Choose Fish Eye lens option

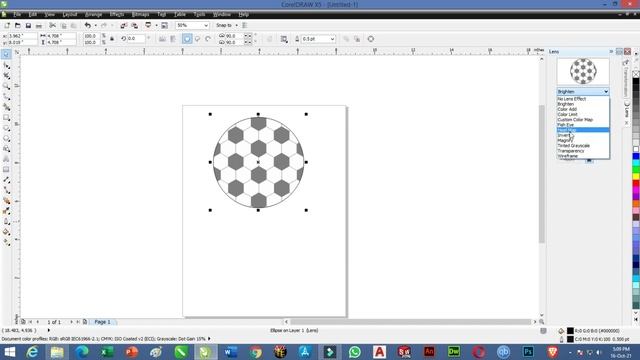tap(583, 125)
